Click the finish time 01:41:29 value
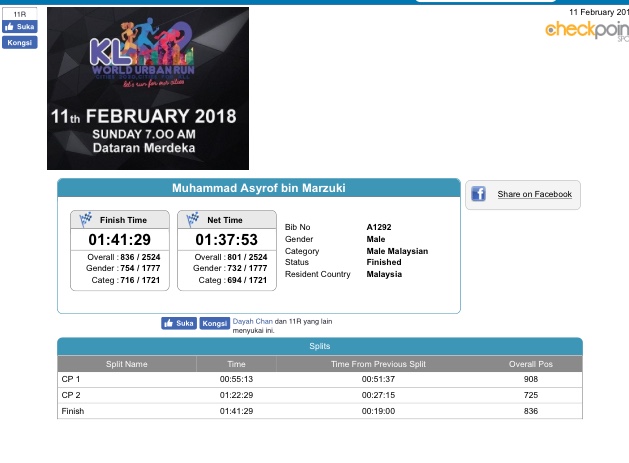629x463 pixels. coord(120,240)
